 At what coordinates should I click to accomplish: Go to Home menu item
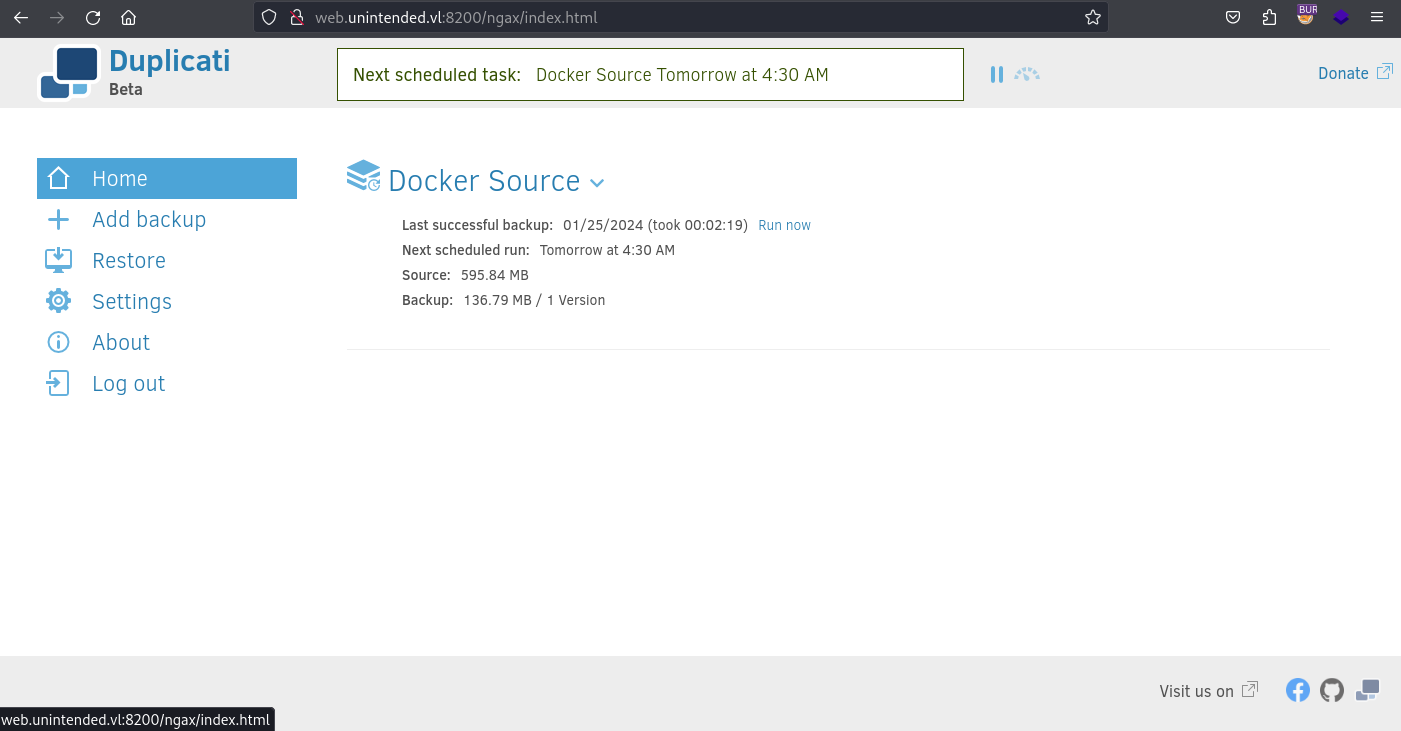[x=167, y=178]
